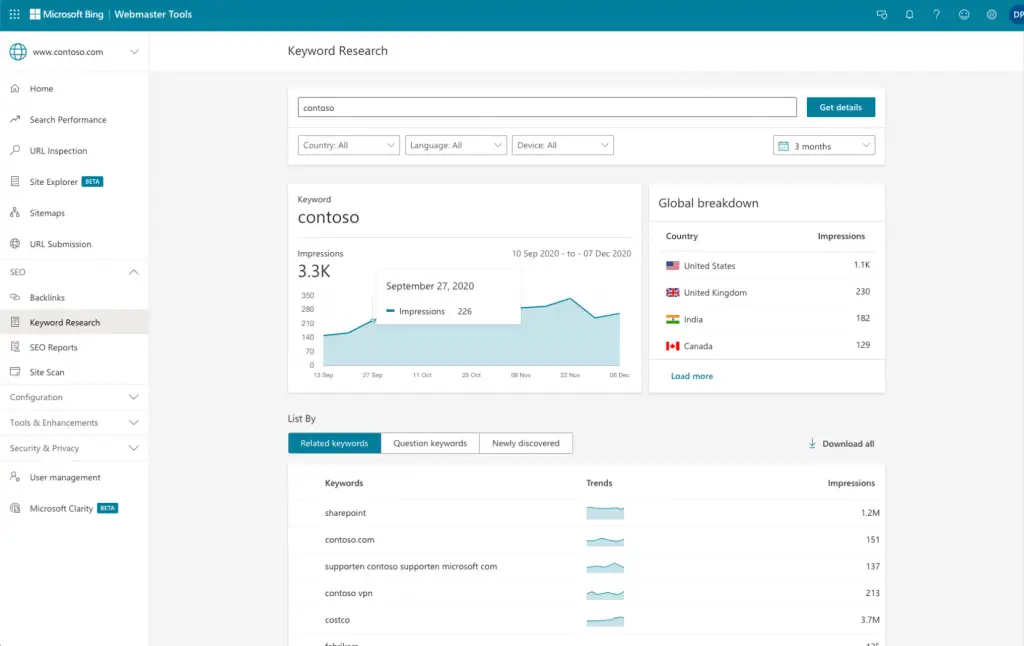
Task: Open the feedback chat icon in header
Action: pos(882,14)
